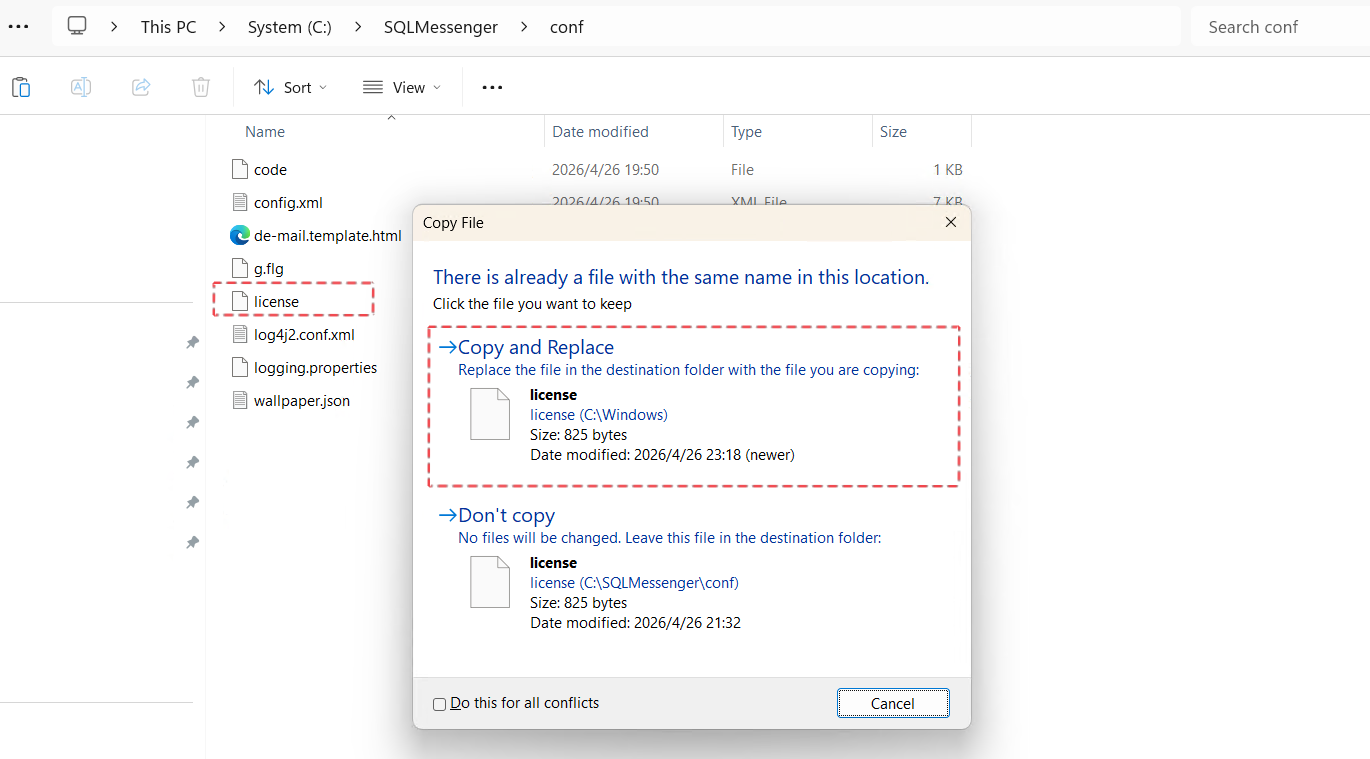Expand the View options dropdown

click(x=437, y=88)
